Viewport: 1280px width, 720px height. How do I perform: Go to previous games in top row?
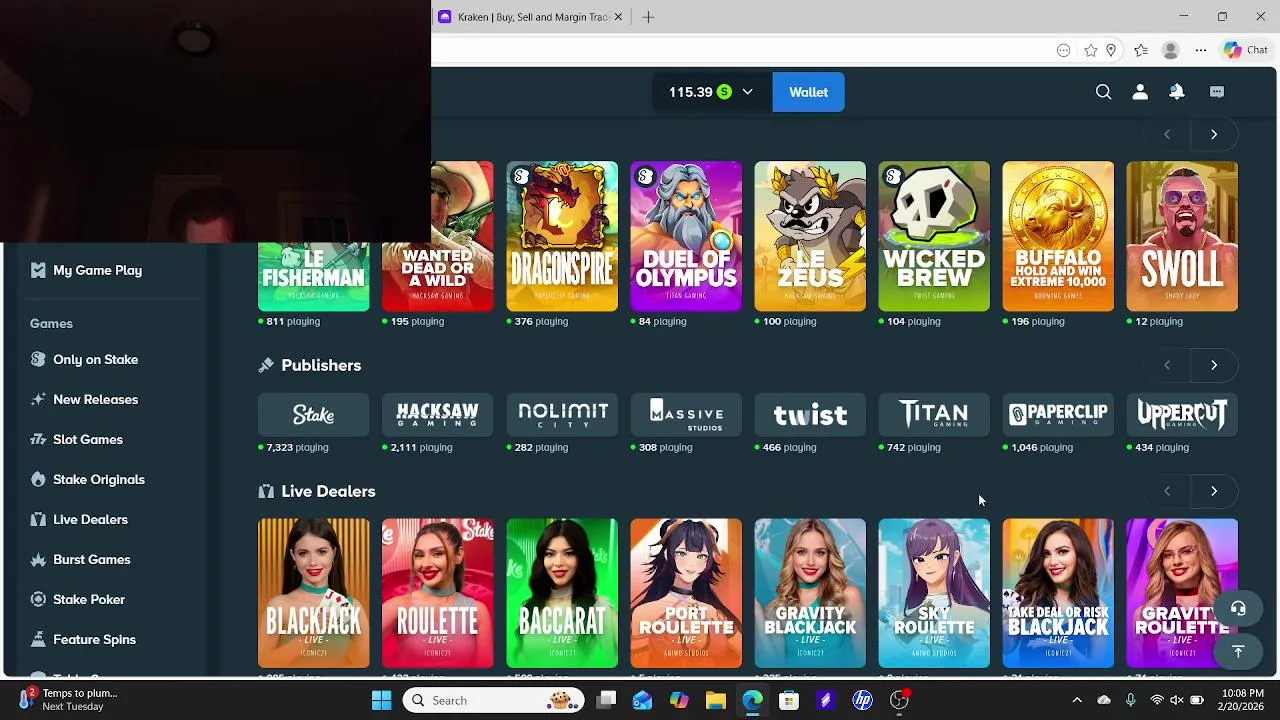coord(1167,134)
